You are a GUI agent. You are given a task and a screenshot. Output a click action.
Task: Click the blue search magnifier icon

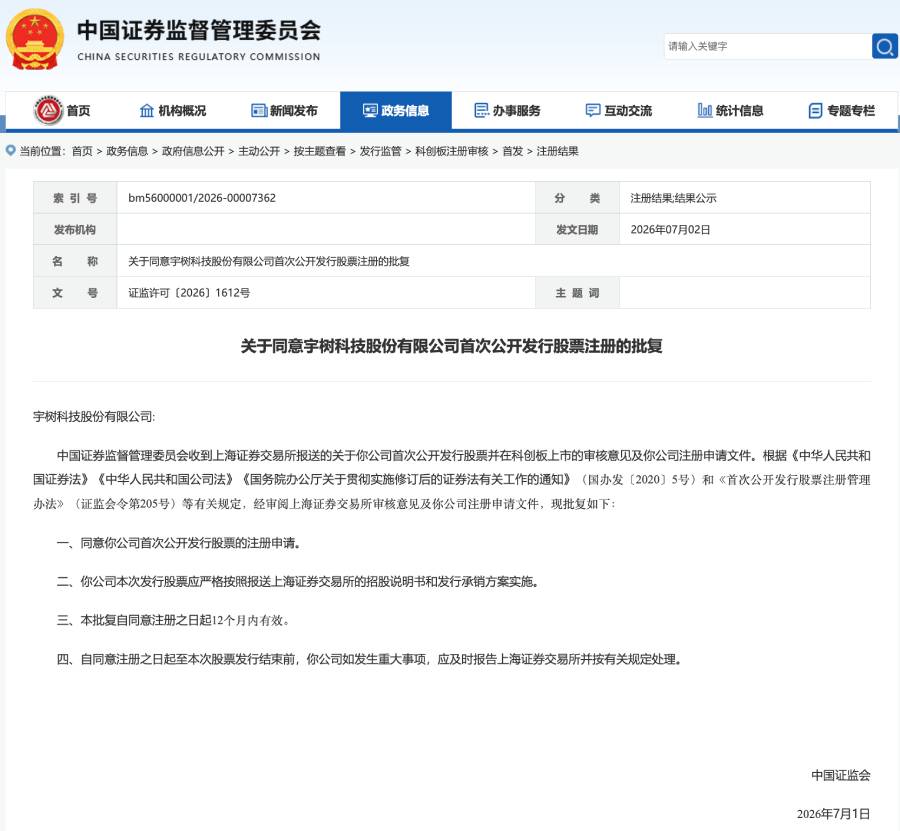(x=884, y=46)
